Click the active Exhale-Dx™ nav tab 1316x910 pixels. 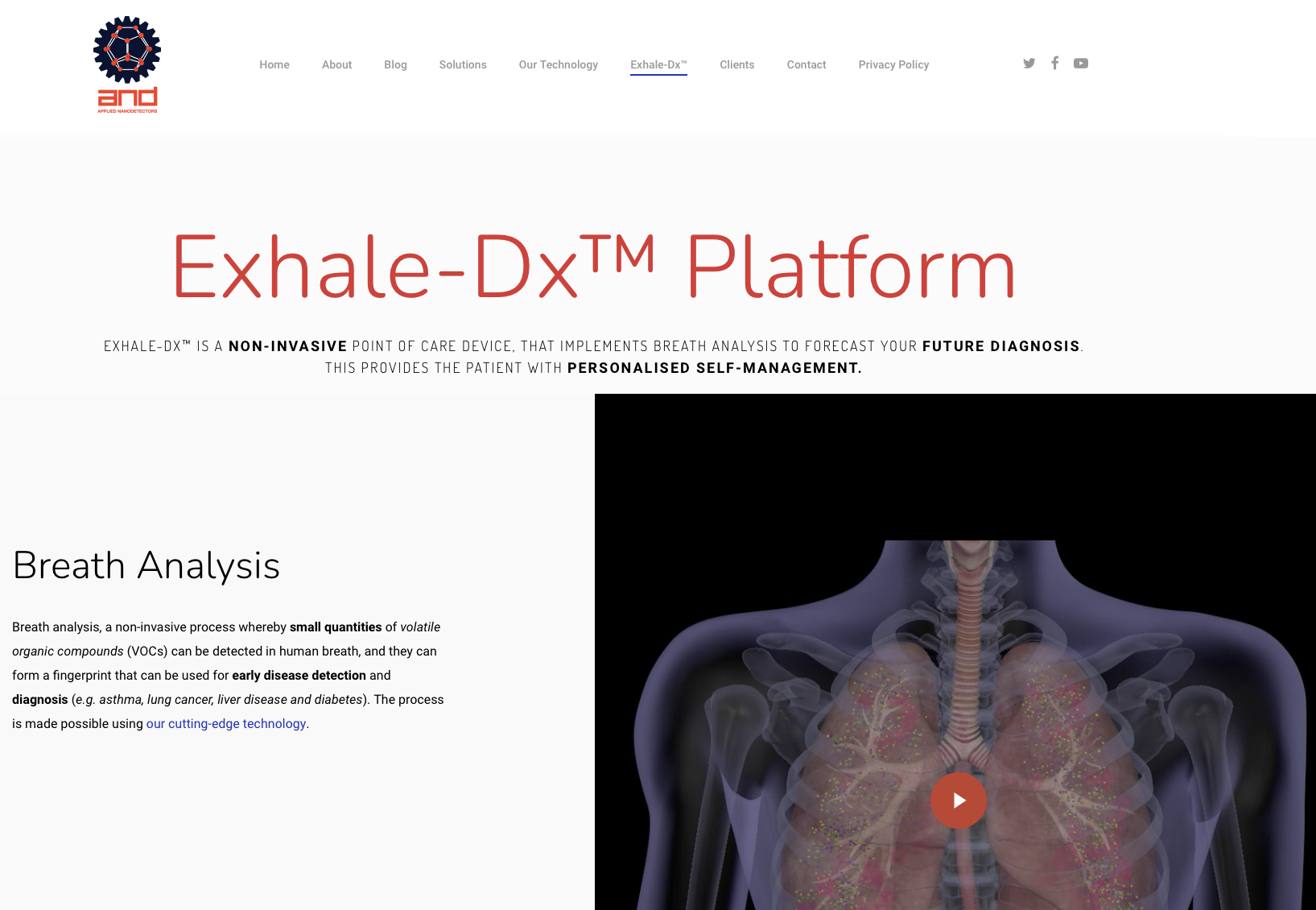tap(658, 65)
